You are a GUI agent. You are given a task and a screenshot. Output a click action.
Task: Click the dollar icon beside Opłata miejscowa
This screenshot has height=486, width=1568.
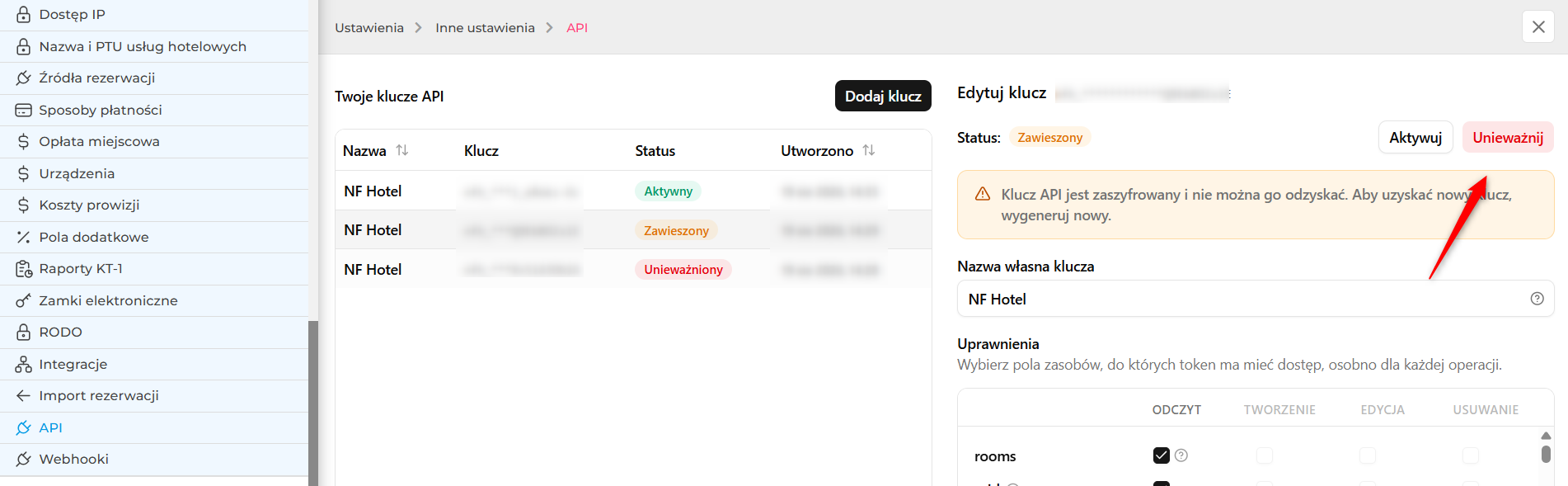coord(23,141)
